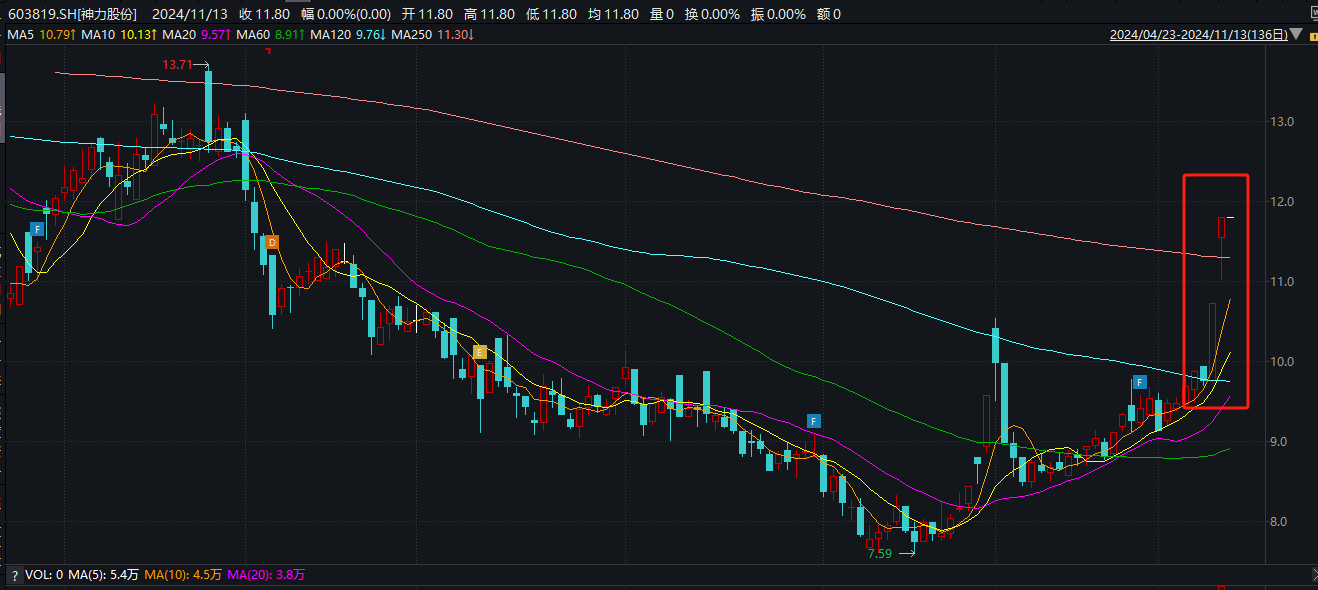Click the orange D marker on the chart
This screenshot has height=590, width=1318.
[271, 242]
